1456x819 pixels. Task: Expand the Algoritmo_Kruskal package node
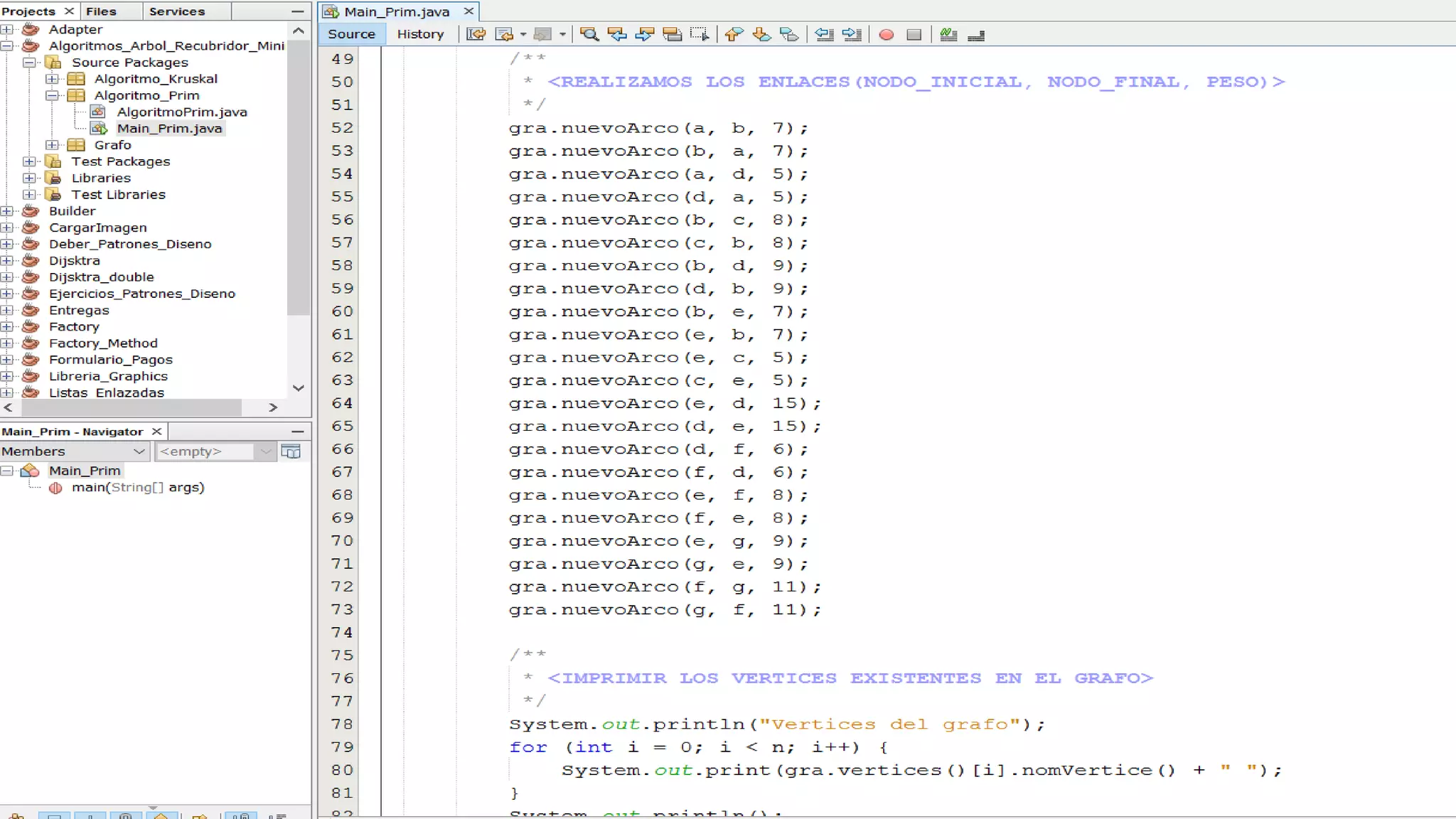tap(52, 79)
